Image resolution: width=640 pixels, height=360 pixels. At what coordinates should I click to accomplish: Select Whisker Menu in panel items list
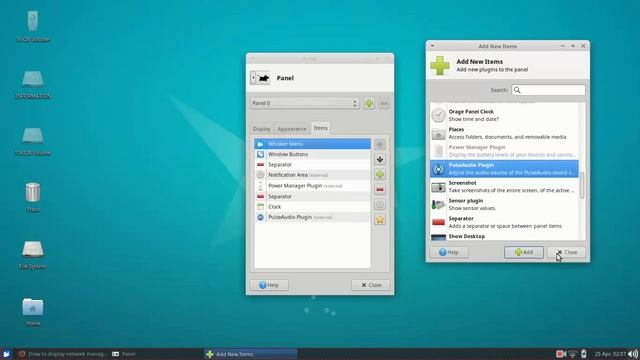312,144
